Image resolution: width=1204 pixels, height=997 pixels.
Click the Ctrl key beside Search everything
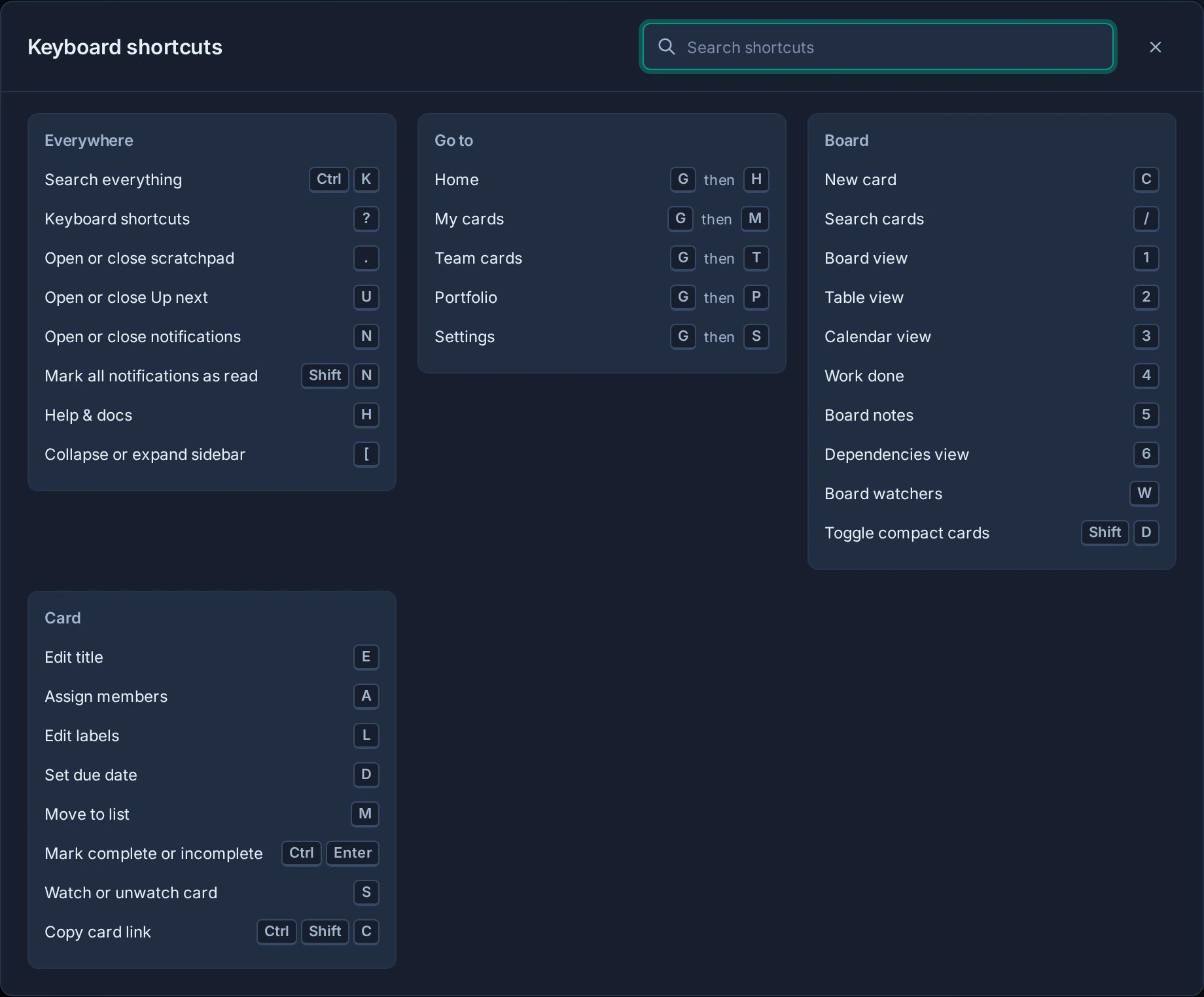(329, 179)
